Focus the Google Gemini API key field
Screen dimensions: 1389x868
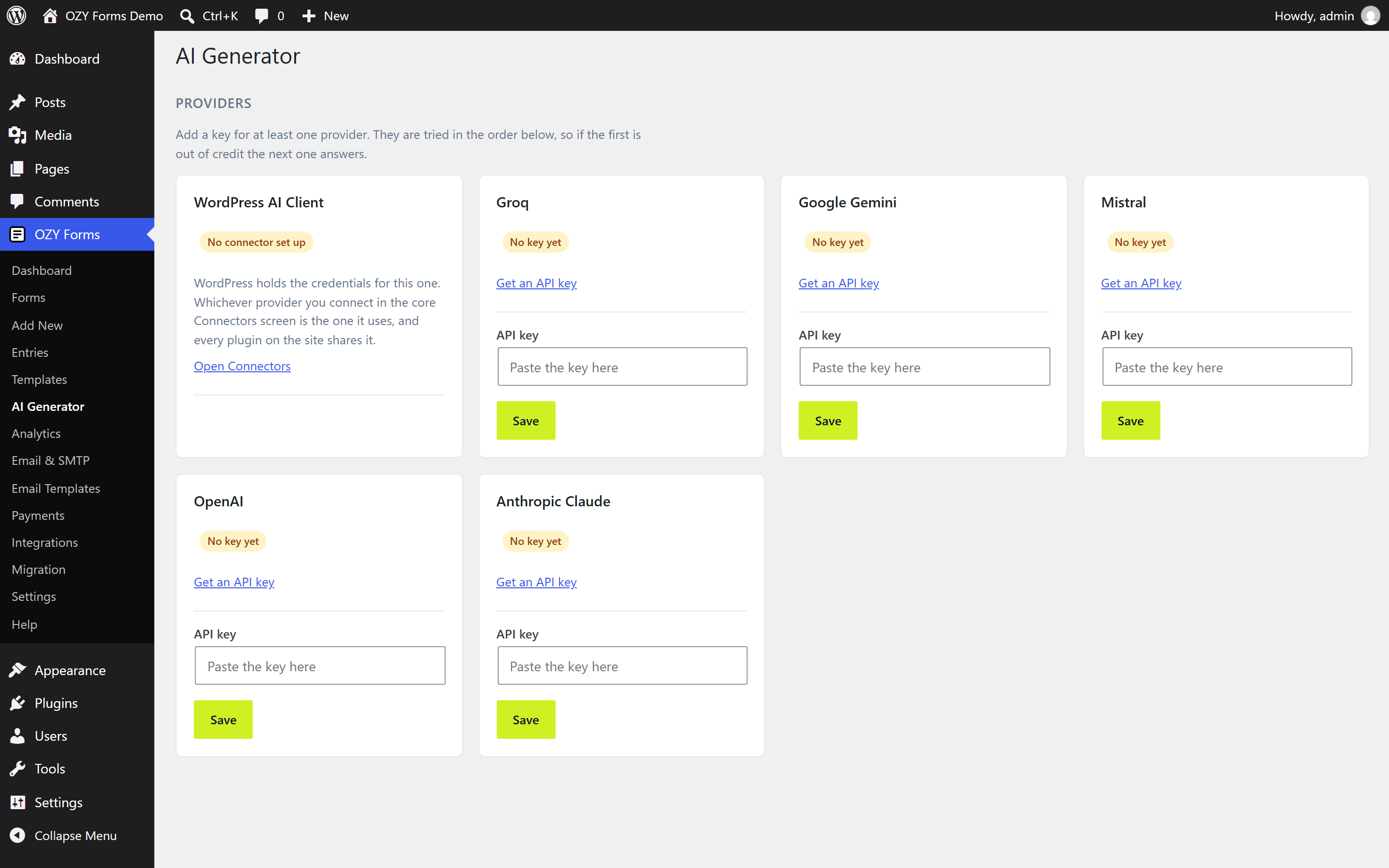coord(925,366)
